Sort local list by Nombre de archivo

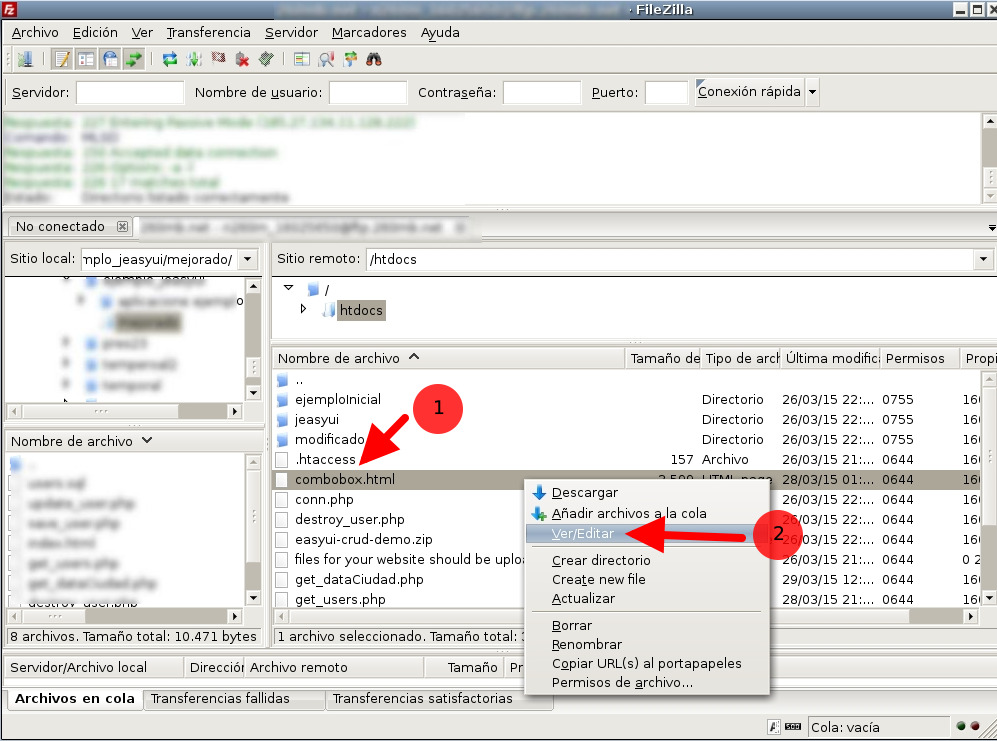(134, 441)
